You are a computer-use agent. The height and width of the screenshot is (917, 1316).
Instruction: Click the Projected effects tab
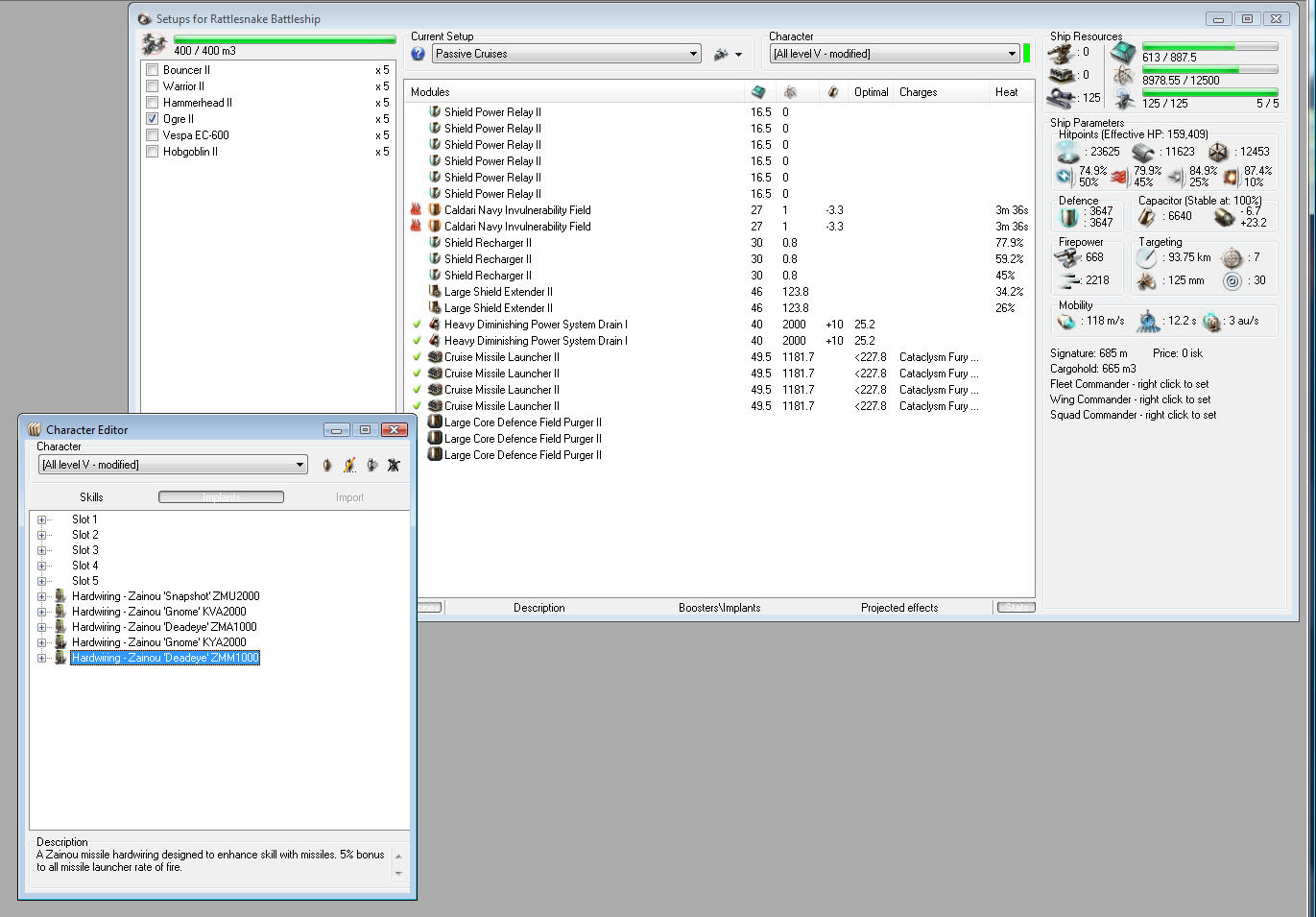coord(898,608)
